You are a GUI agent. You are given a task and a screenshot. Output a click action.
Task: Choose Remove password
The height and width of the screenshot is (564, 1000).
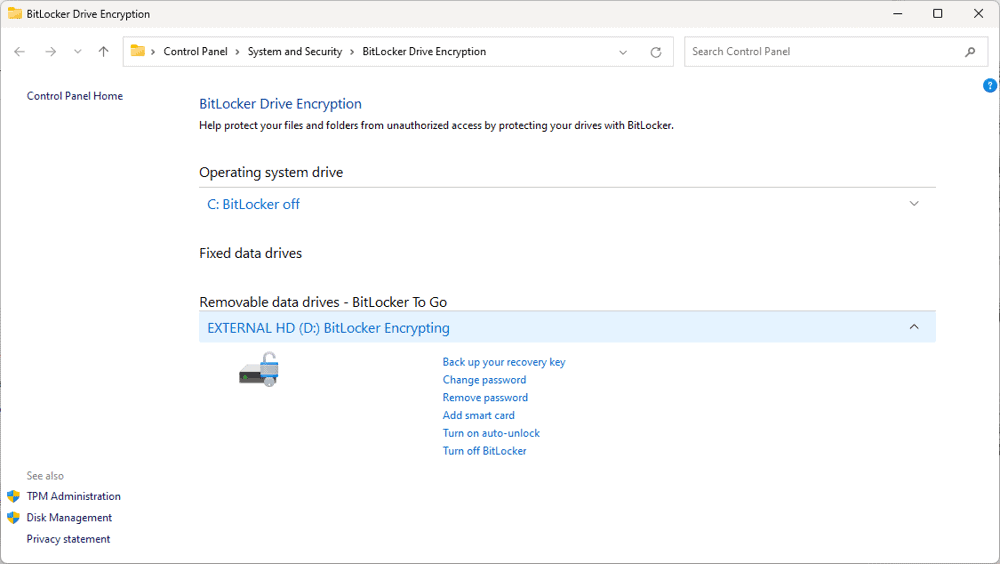(485, 397)
